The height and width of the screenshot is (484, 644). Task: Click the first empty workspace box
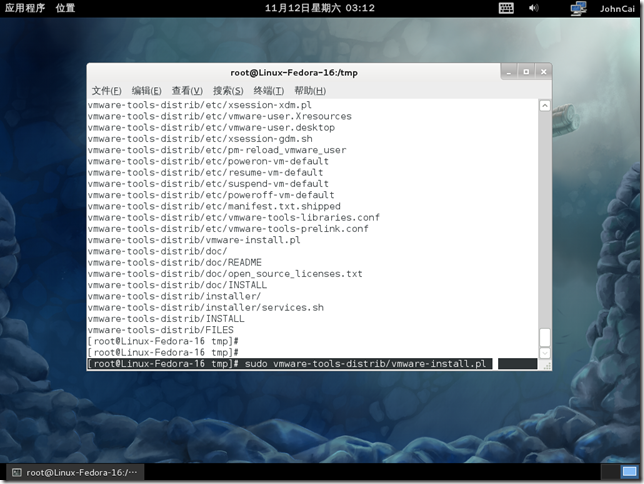pos(610,472)
